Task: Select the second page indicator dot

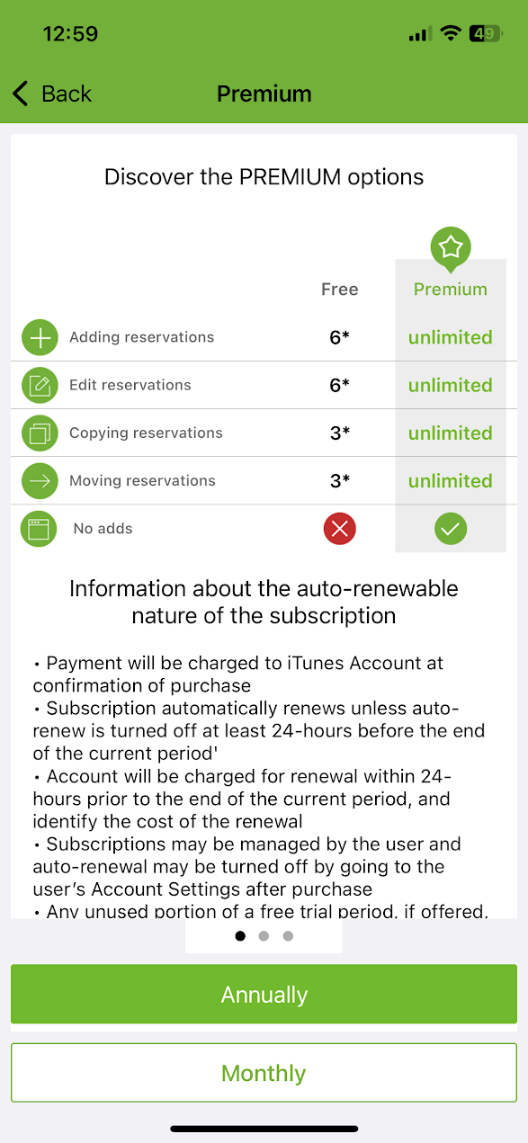Action: pyautogui.click(x=264, y=936)
